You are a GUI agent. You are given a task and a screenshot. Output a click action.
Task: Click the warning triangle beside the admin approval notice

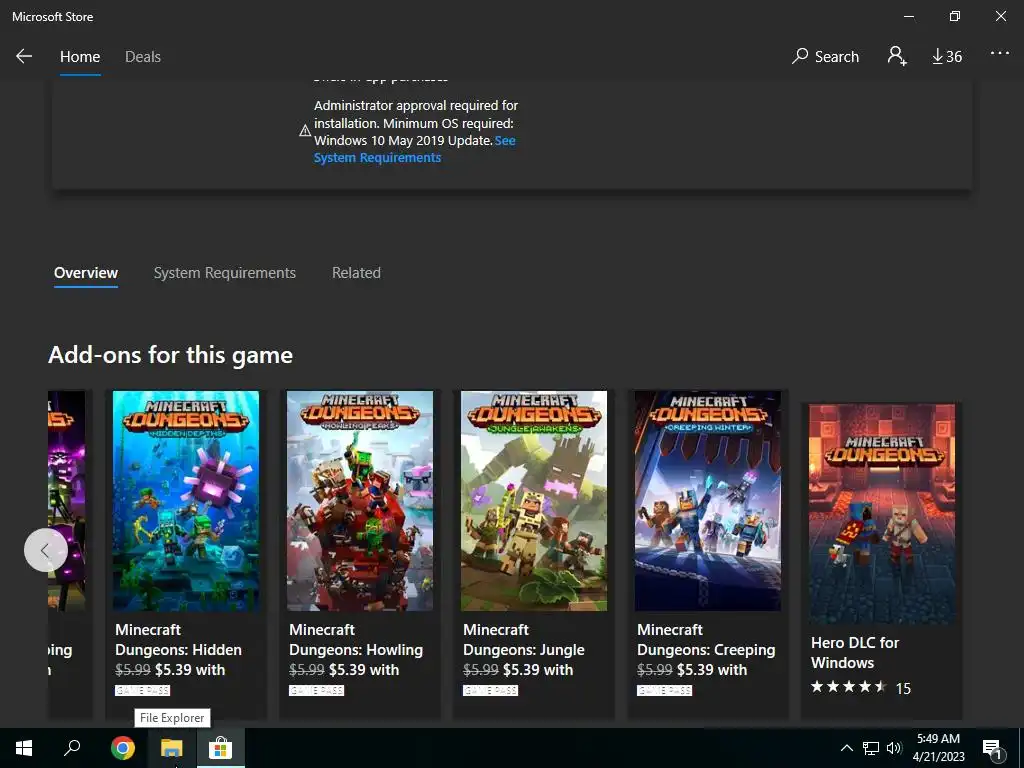(x=305, y=131)
